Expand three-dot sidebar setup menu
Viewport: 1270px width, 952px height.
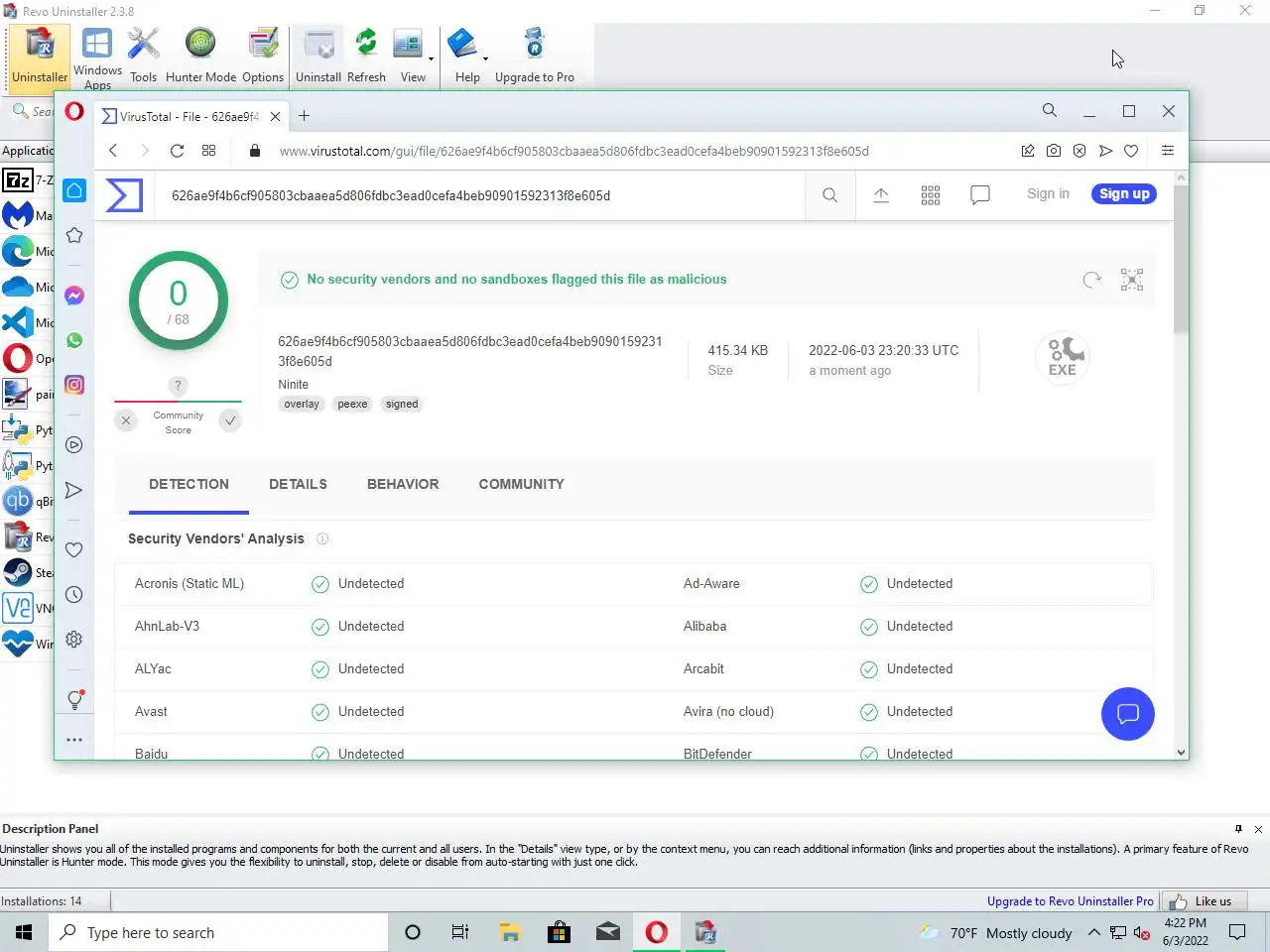click(74, 740)
